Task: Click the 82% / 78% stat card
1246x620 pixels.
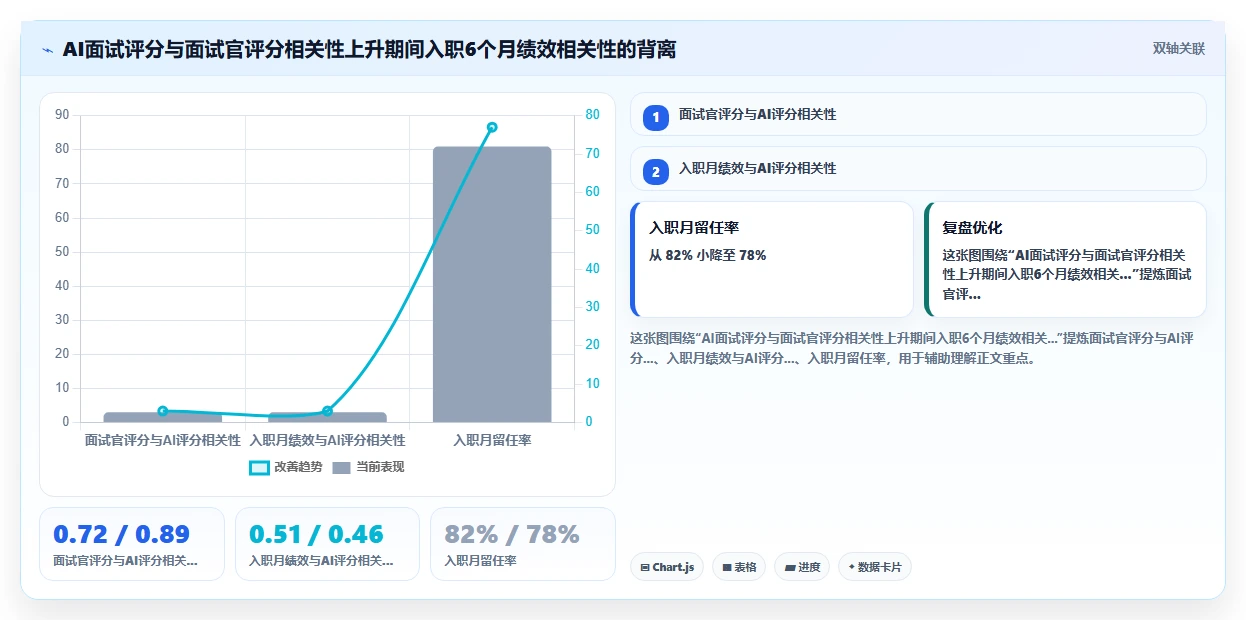Action: click(x=523, y=544)
